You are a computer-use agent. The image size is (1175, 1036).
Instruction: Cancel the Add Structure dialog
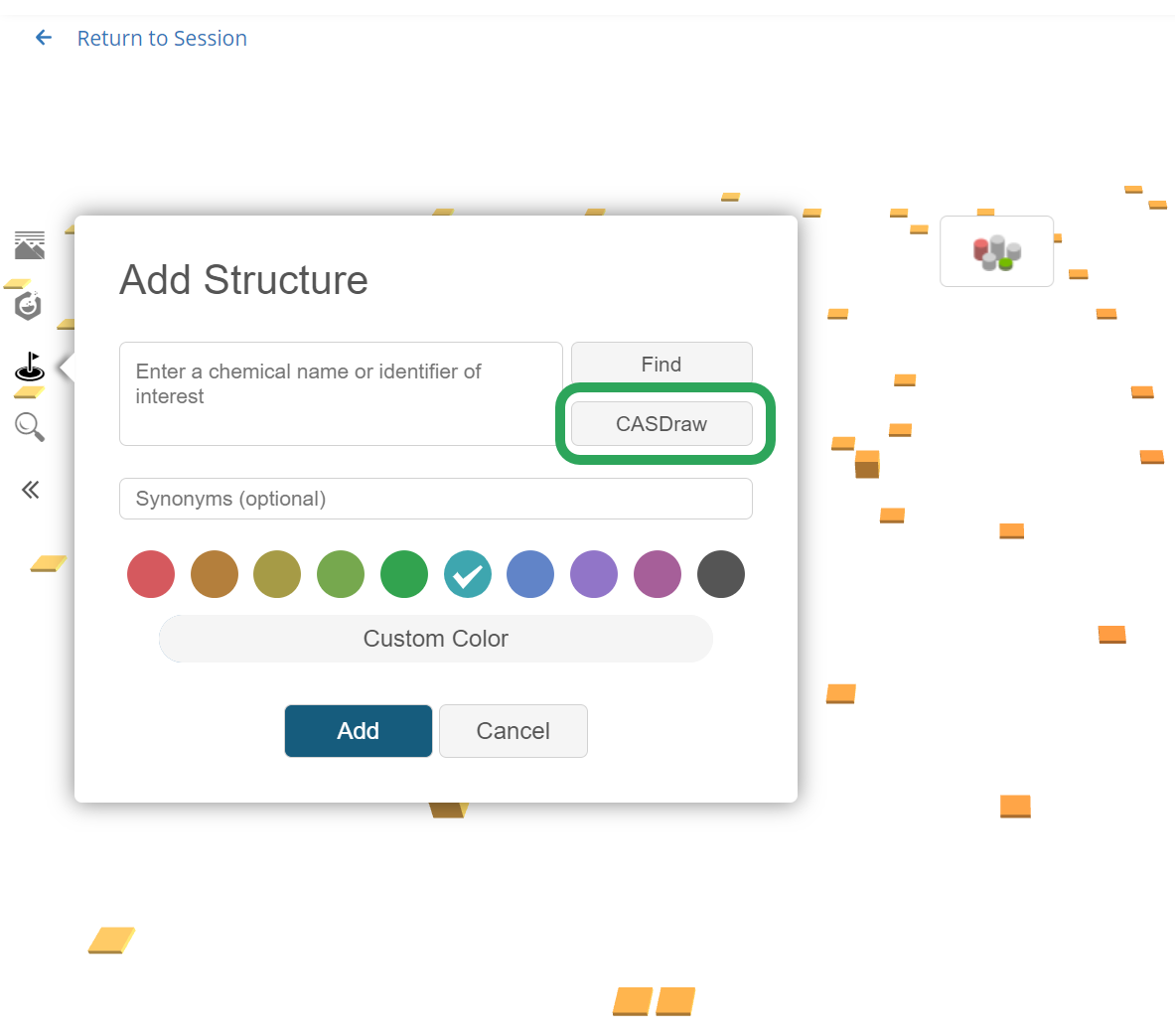pos(514,731)
